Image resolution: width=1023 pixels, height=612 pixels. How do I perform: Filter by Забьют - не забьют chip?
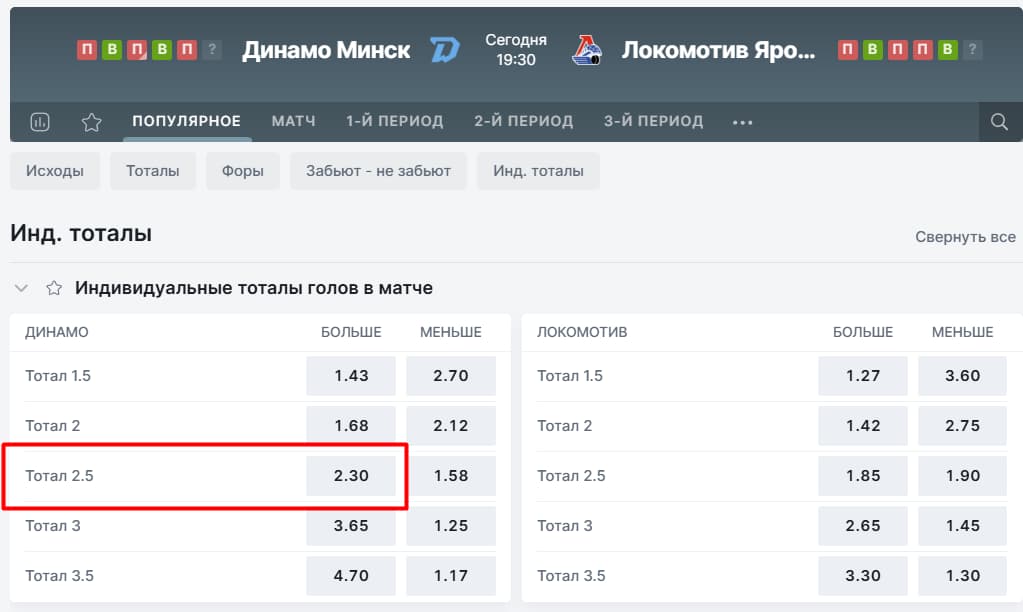coord(378,171)
